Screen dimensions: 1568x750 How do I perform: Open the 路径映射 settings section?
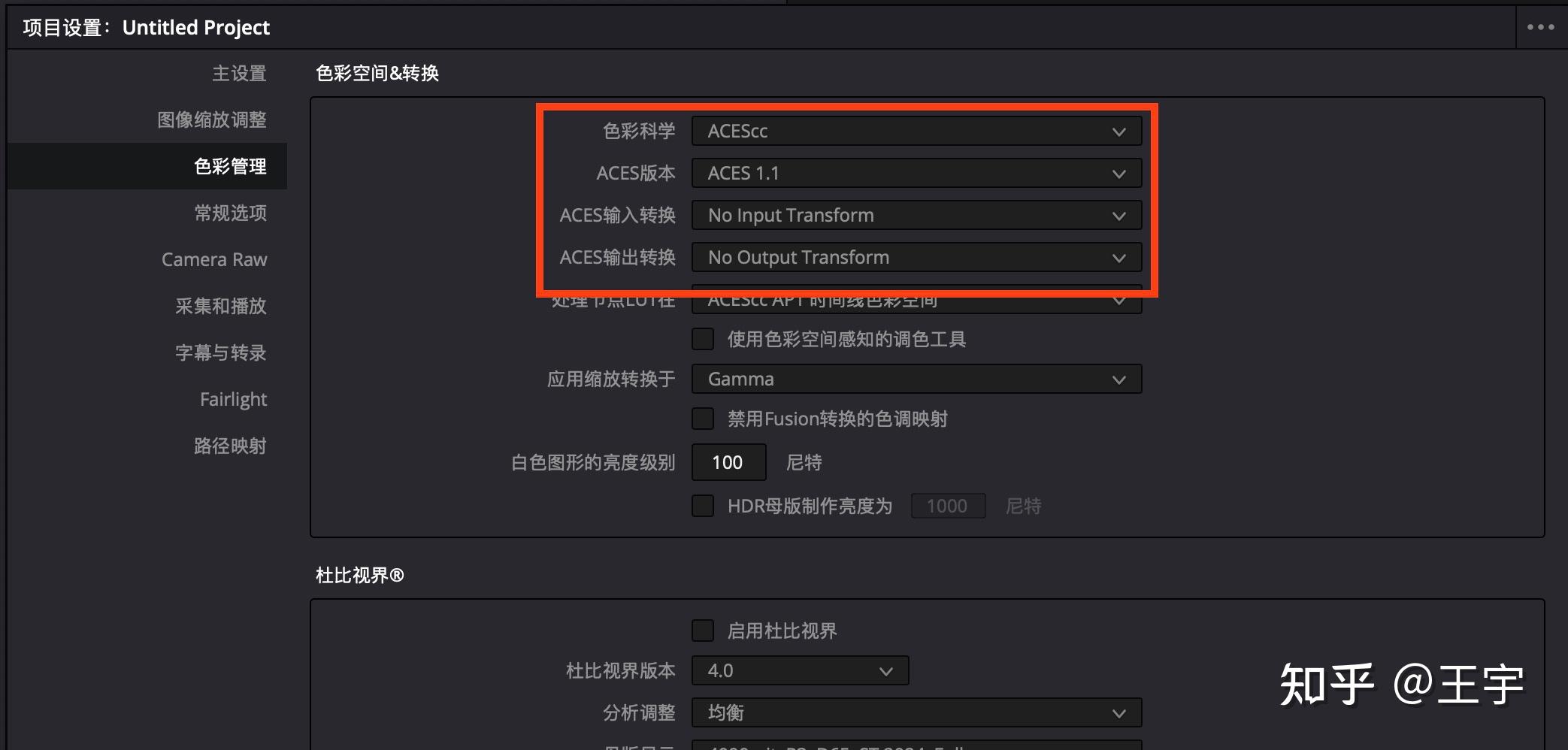pos(231,445)
